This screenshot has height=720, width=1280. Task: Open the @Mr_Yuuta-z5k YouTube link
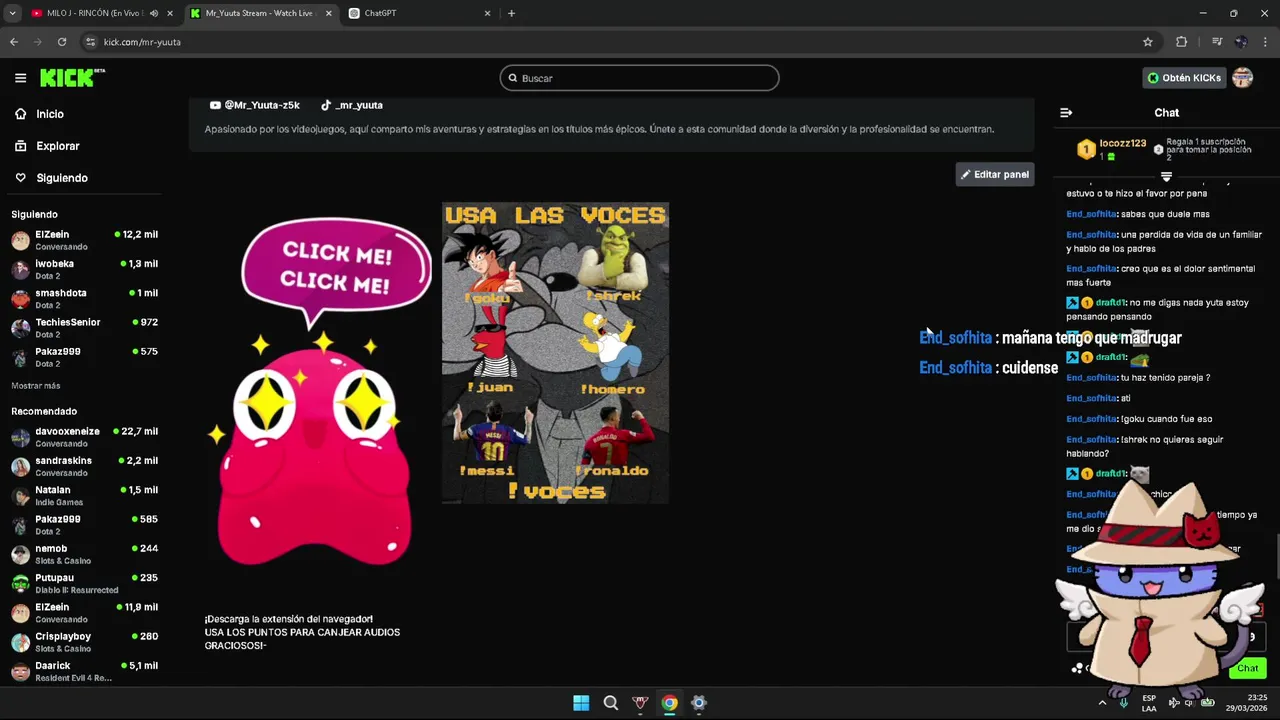point(254,105)
